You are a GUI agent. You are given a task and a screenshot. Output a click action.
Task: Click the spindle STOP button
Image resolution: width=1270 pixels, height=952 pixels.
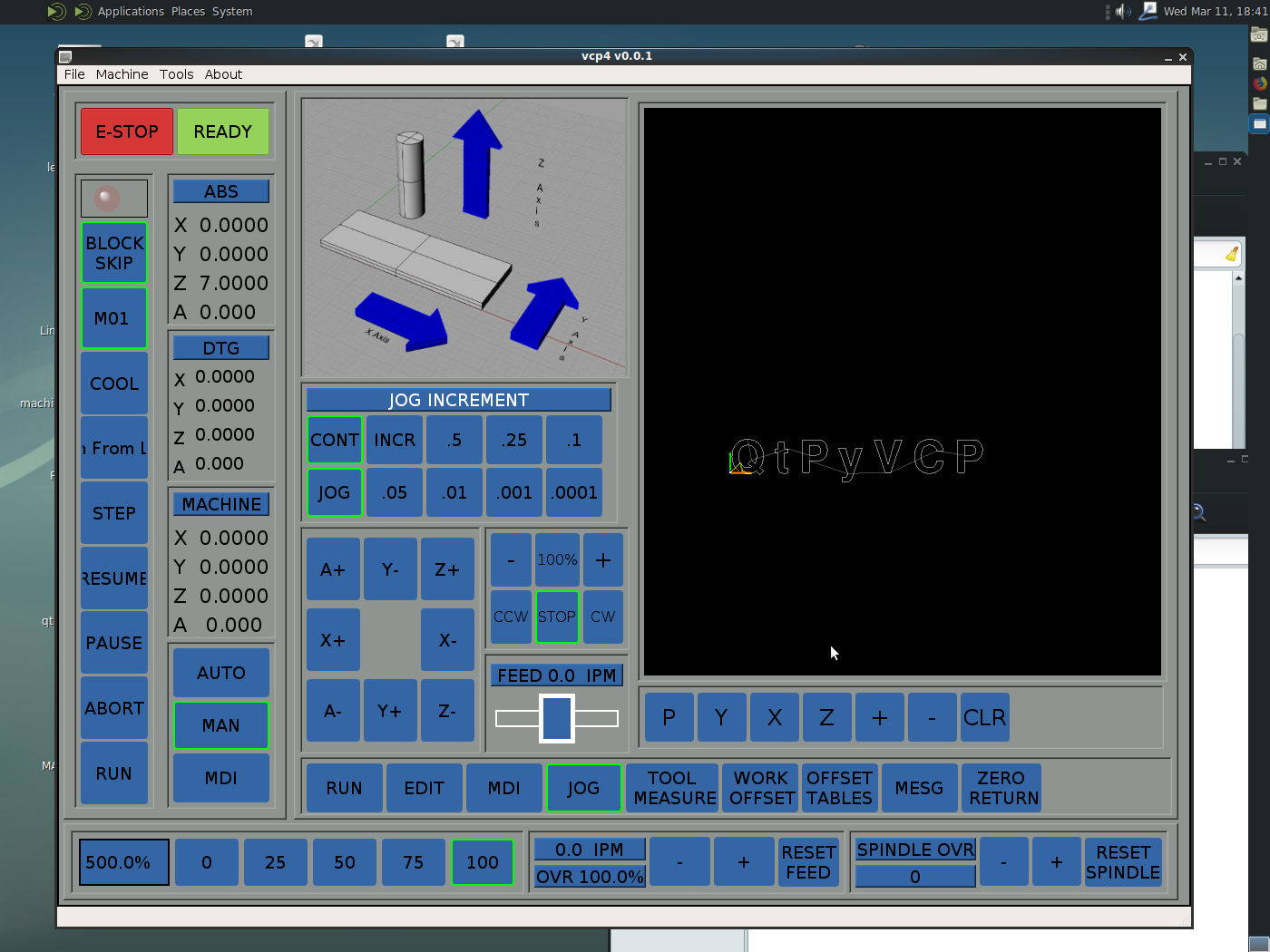click(557, 617)
